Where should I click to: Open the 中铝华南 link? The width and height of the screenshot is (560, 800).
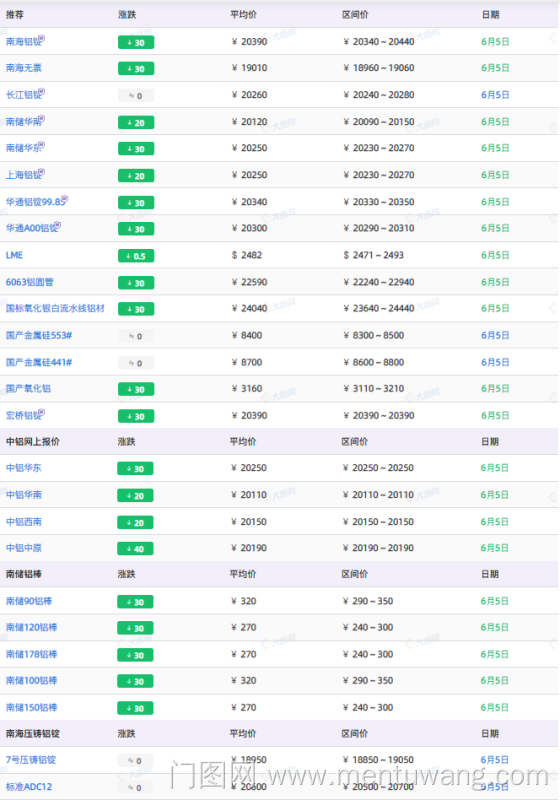click(23, 495)
